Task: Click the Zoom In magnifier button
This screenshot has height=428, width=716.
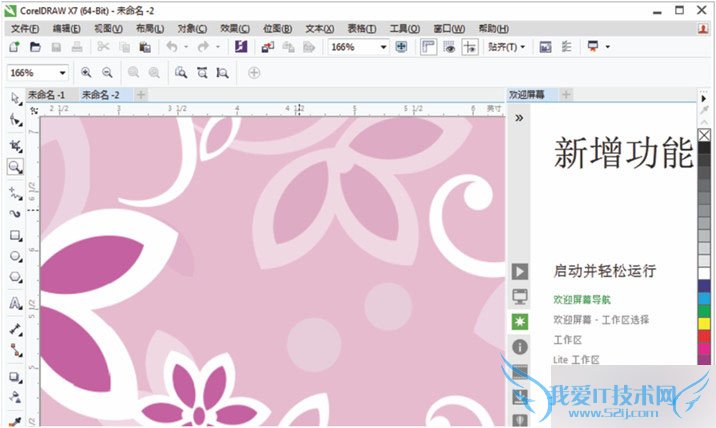Action: pyautogui.click(x=86, y=73)
